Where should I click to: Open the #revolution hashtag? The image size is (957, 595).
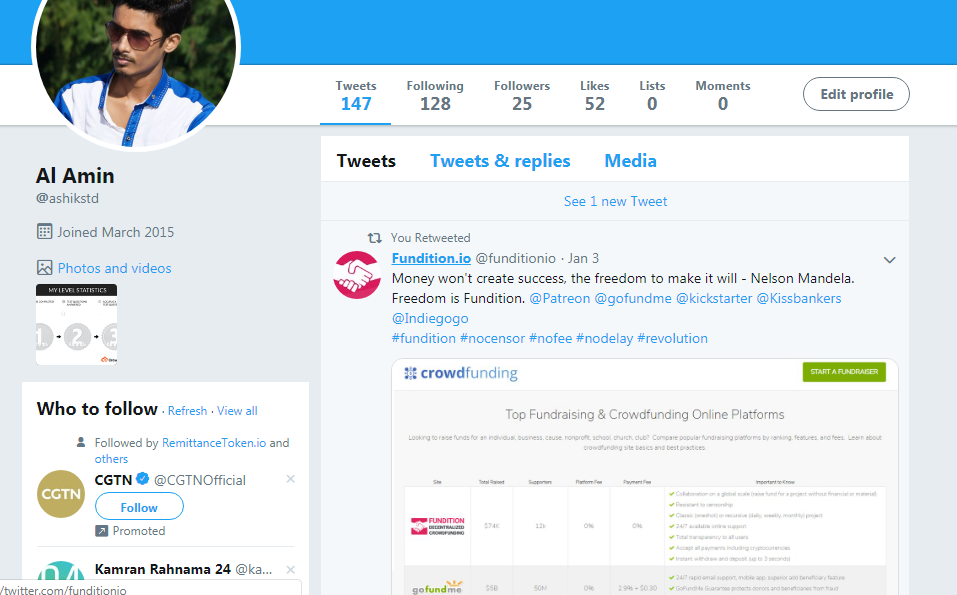(672, 339)
